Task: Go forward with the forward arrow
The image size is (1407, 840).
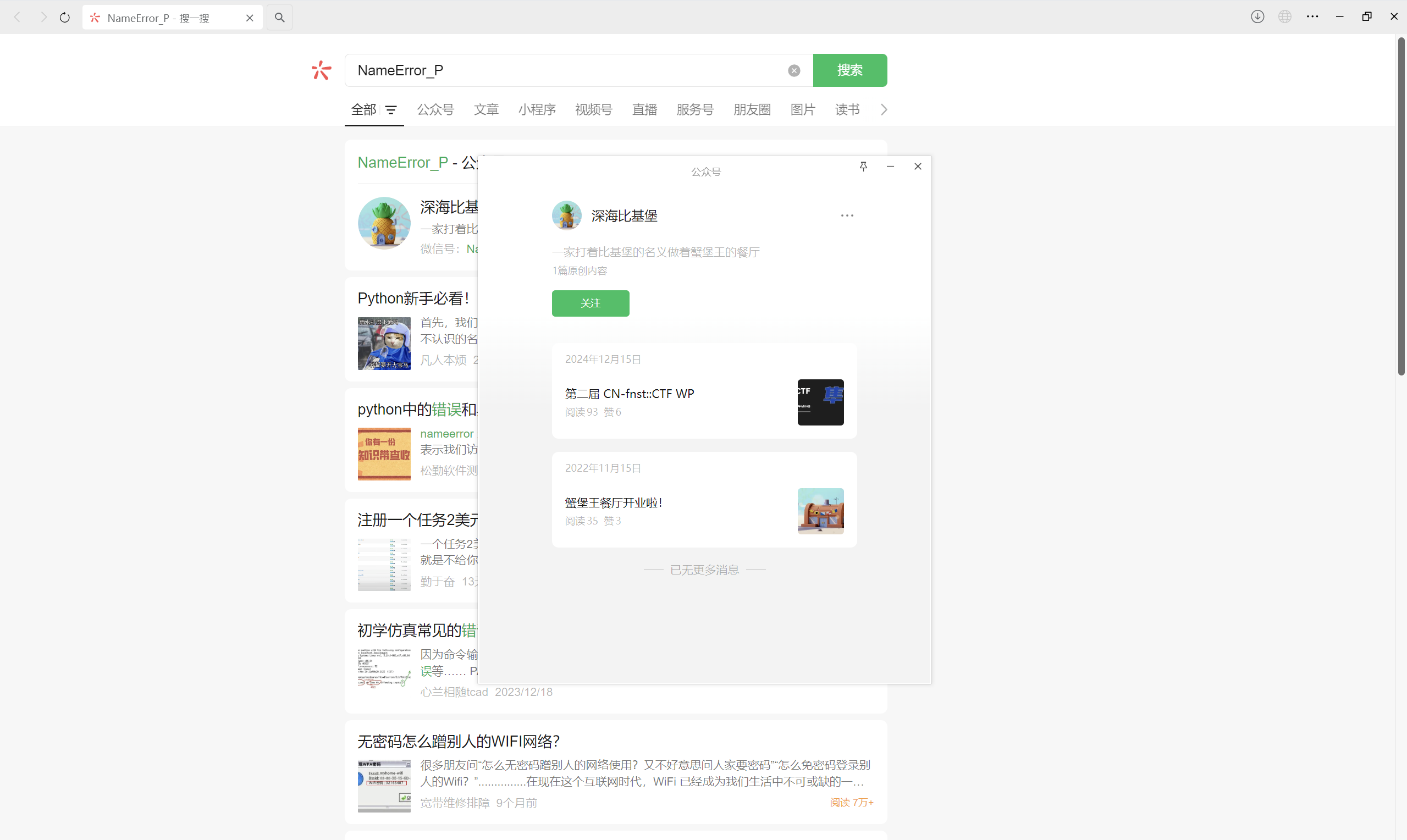Action: (x=43, y=18)
